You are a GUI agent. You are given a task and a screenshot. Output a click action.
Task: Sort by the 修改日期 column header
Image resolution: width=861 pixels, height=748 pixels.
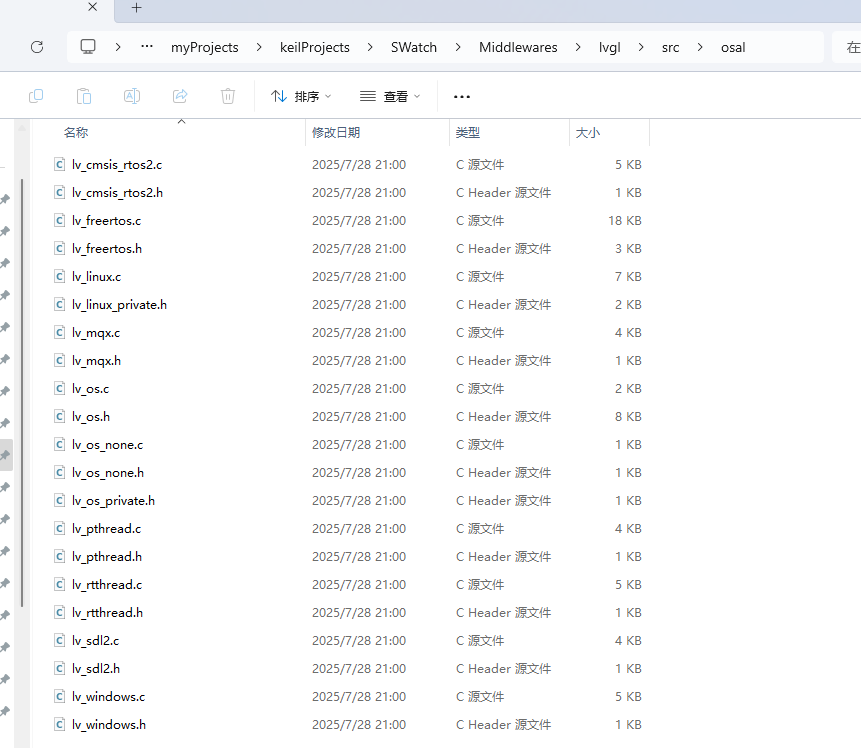point(336,132)
